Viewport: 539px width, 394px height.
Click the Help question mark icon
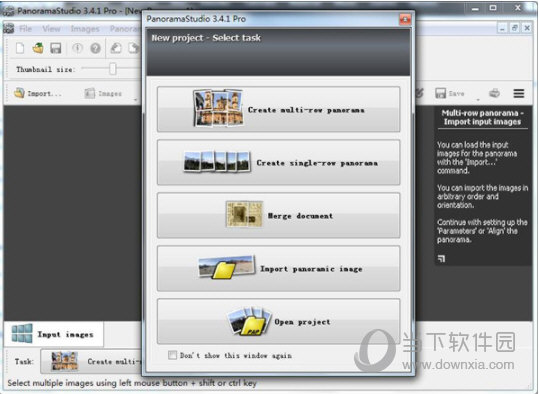click(95, 48)
